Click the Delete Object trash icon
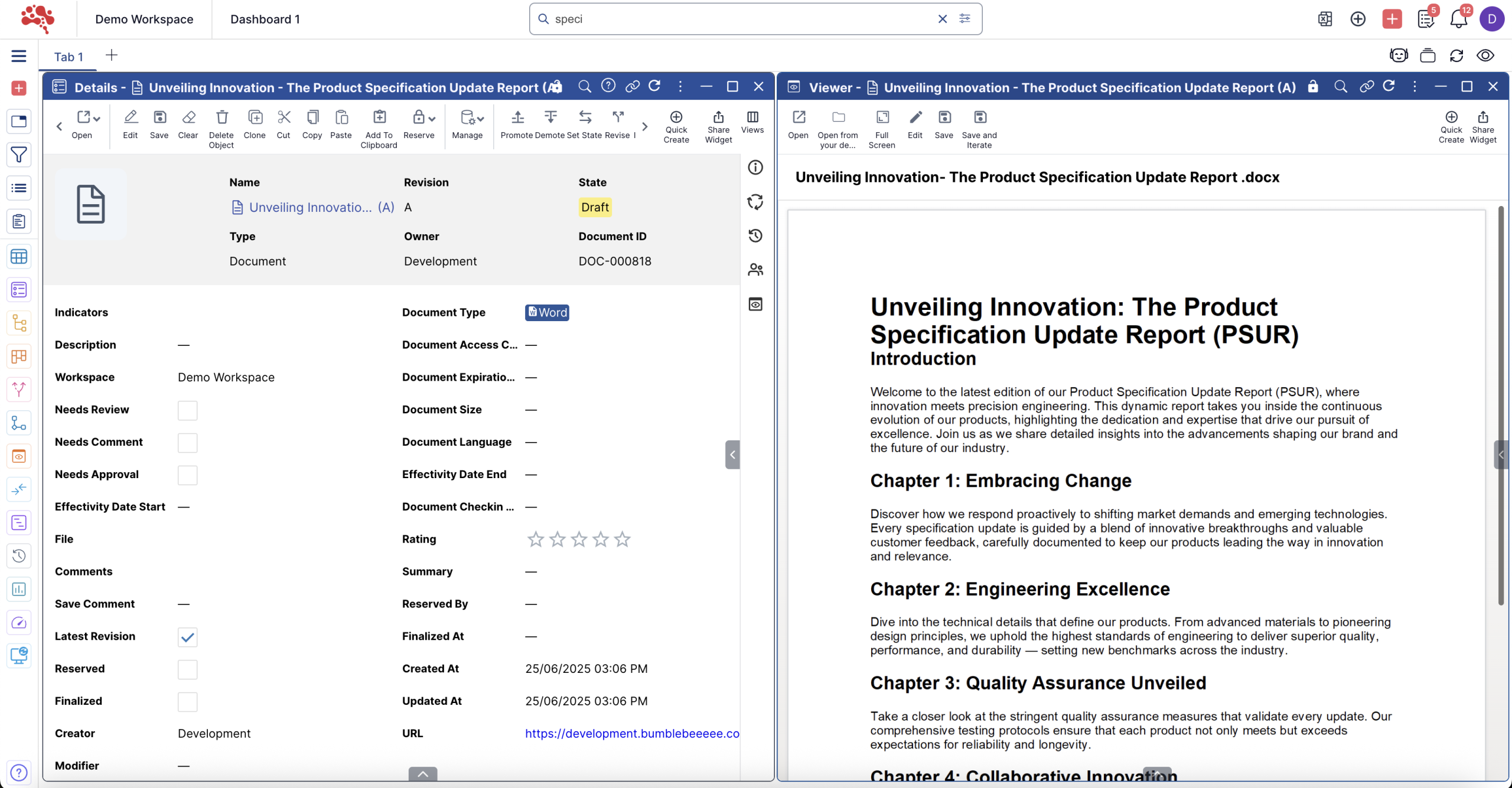This screenshot has width=1512, height=788. coord(221,117)
